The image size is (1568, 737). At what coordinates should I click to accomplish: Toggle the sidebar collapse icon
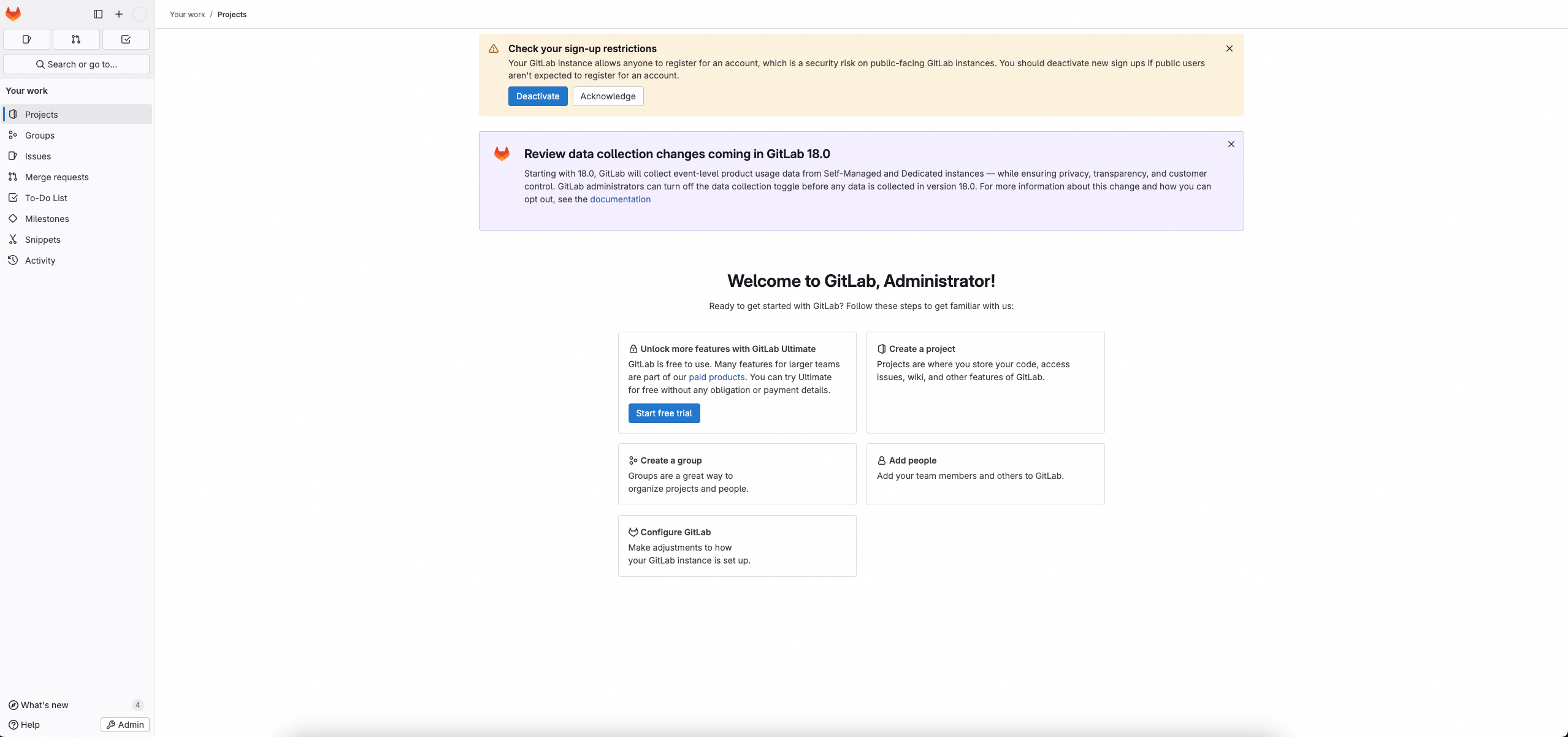coord(98,14)
